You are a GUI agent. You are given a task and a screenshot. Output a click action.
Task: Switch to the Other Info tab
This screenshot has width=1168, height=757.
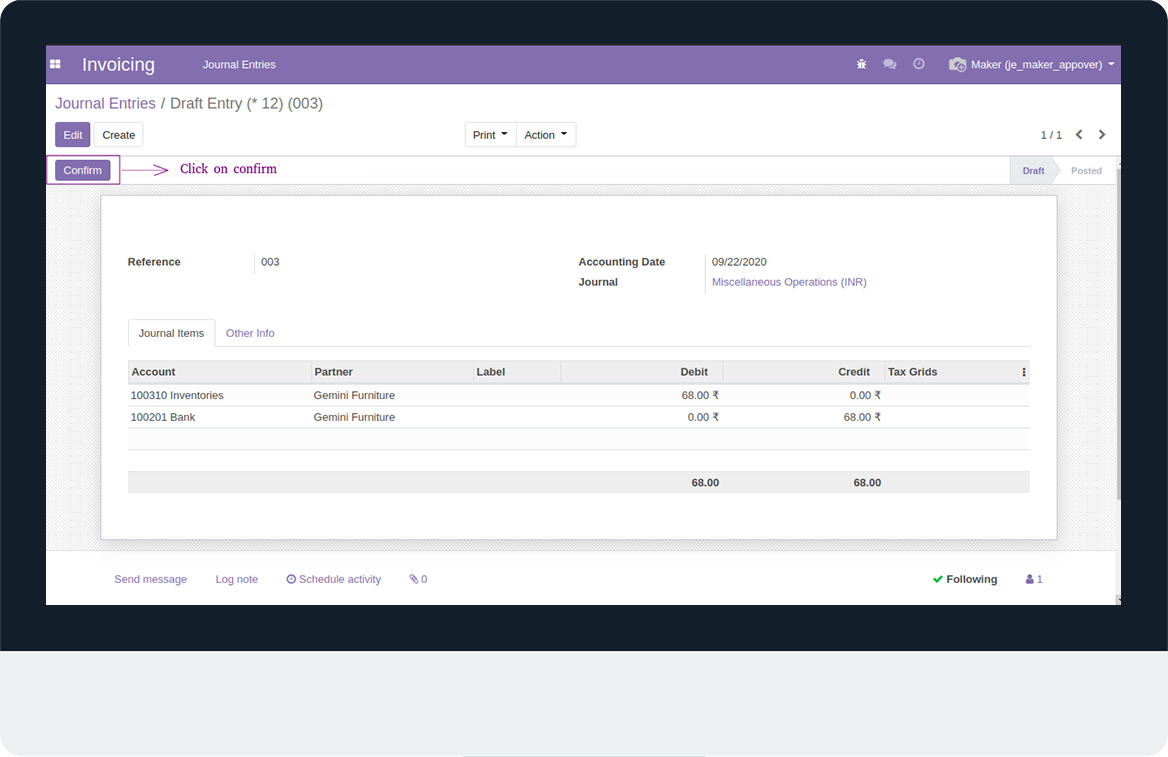coord(250,333)
